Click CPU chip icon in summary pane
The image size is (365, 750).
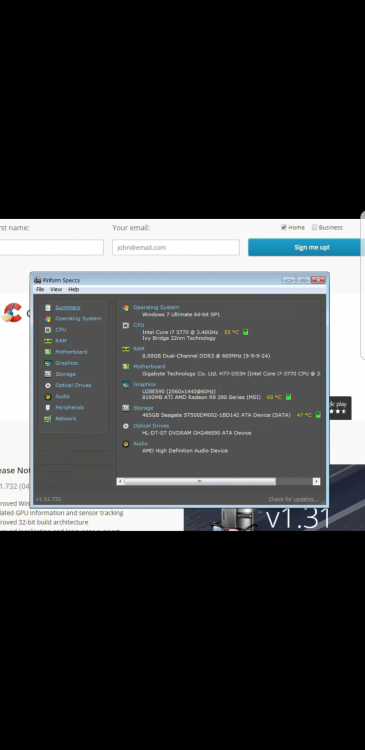[x=125, y=325]
